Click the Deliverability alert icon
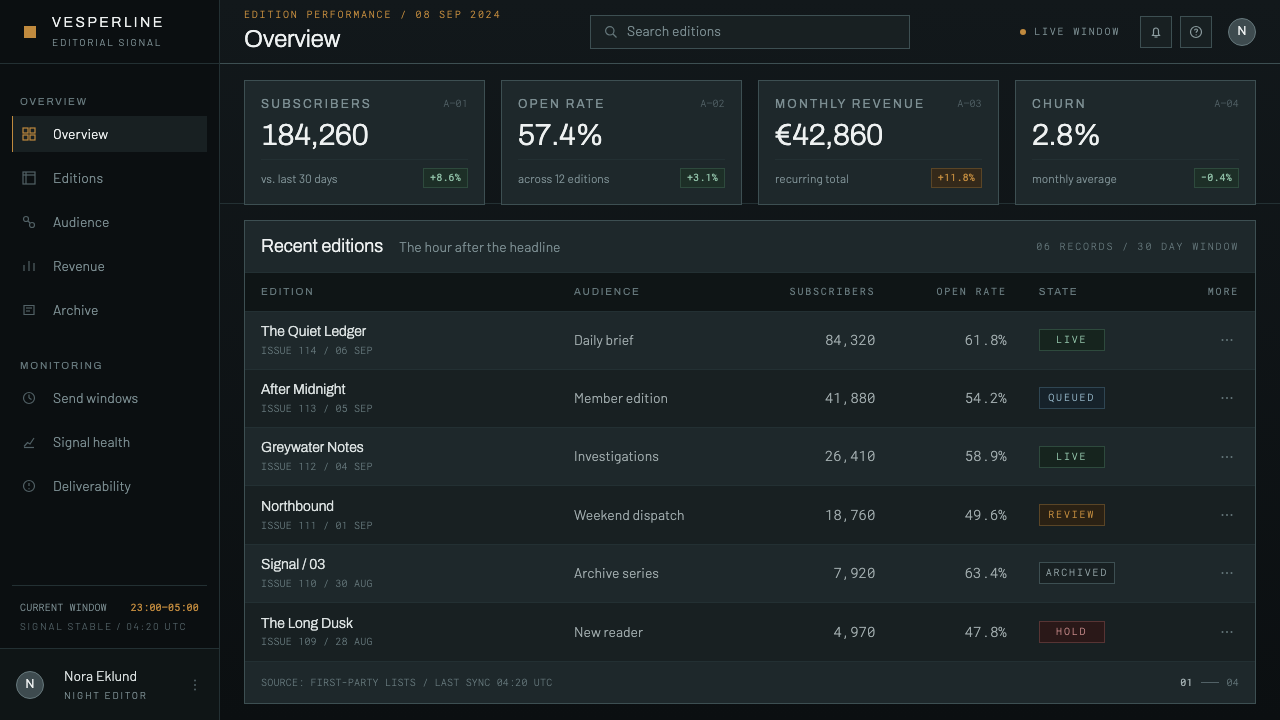Viewport: 1280px width, 720px height. (29, 486)
